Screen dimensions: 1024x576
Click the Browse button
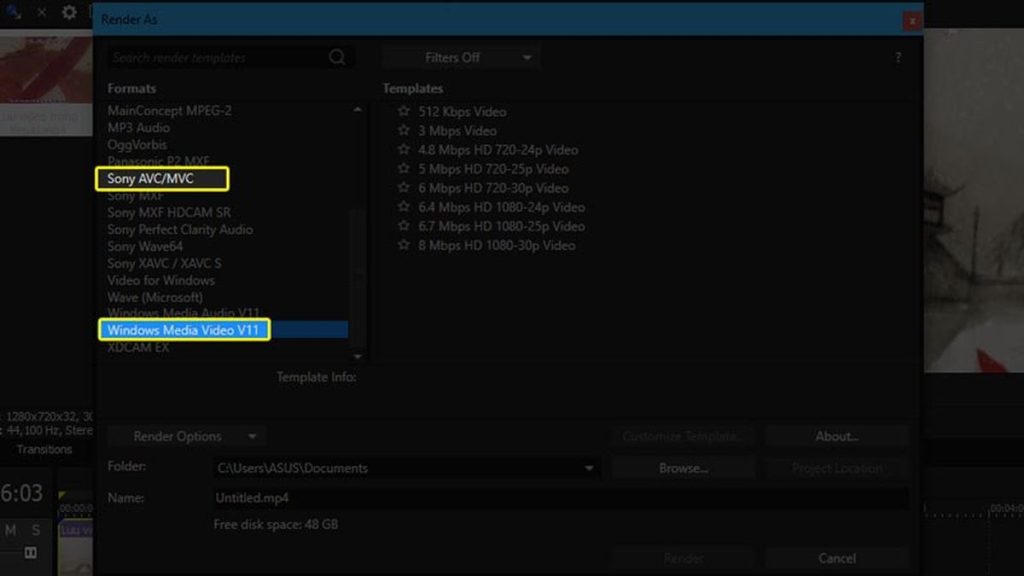coord(683,467)
